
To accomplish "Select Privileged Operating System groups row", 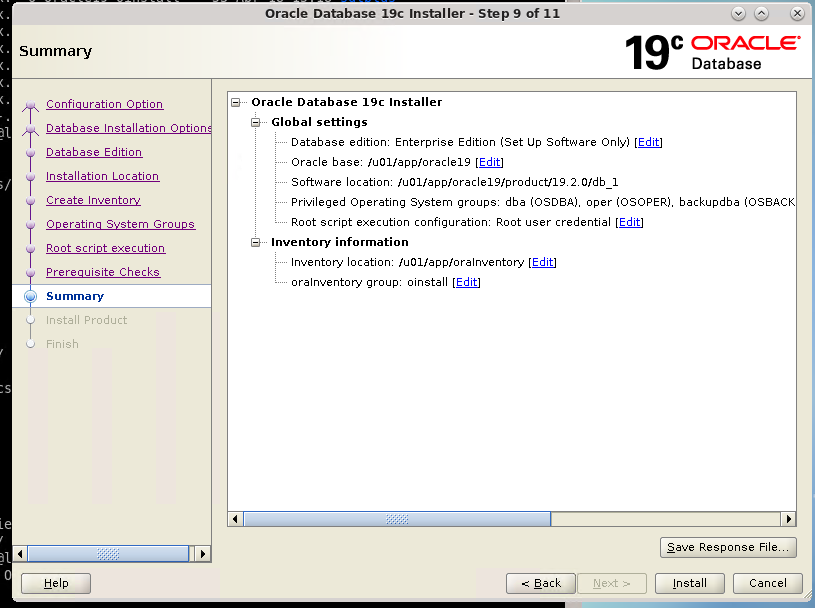I will [543, 202].
